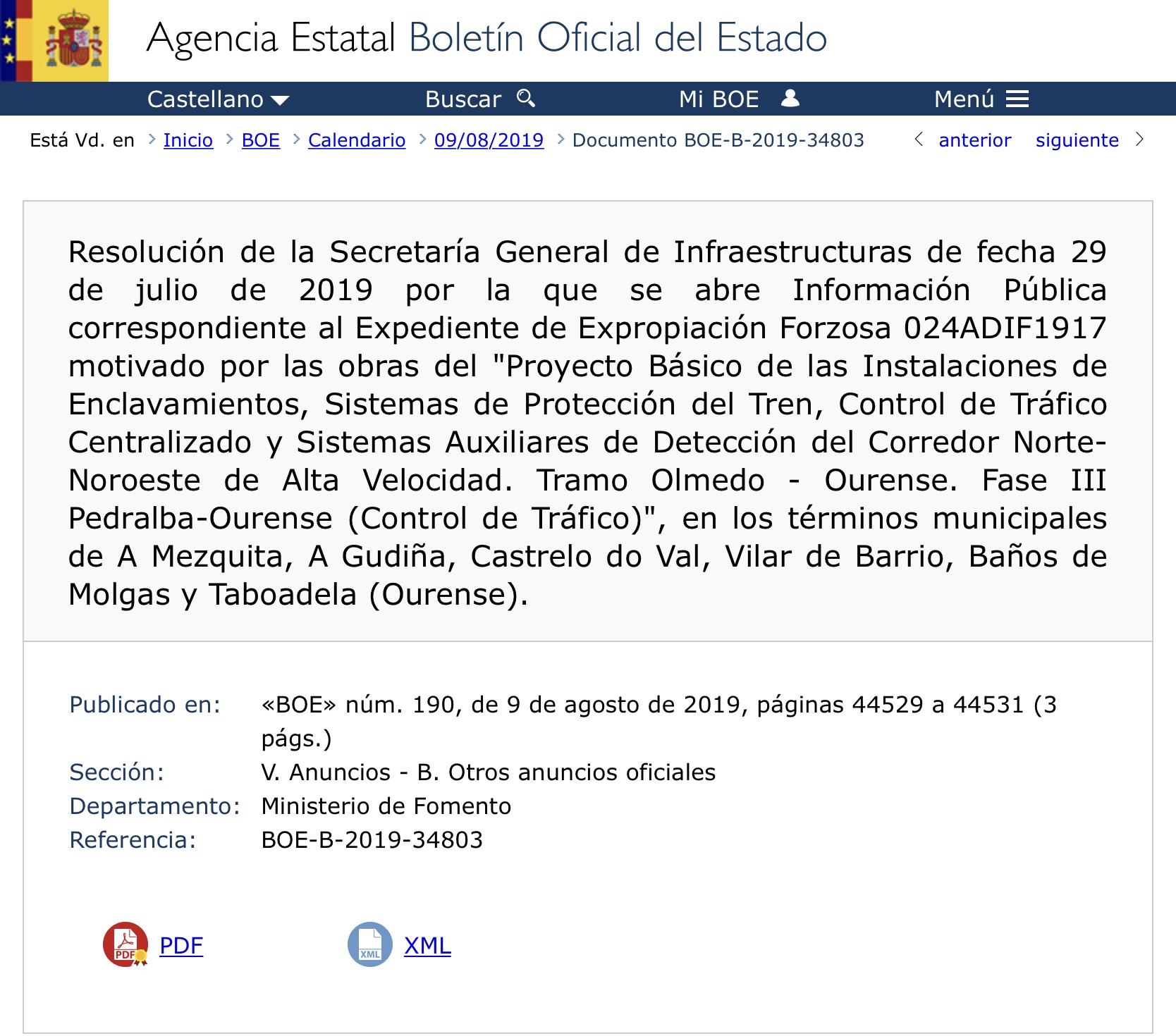Select the section text V. Anuncios - B. Otros anuncios oficiales
The height and width of the screenshot is (1036, 1176).
coord(489,772)
